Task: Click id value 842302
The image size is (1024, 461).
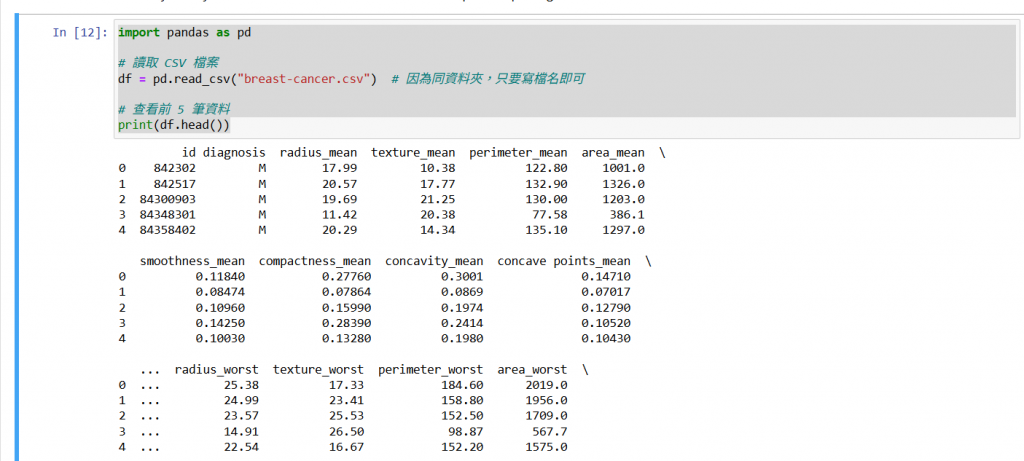Action: point(174,168)
